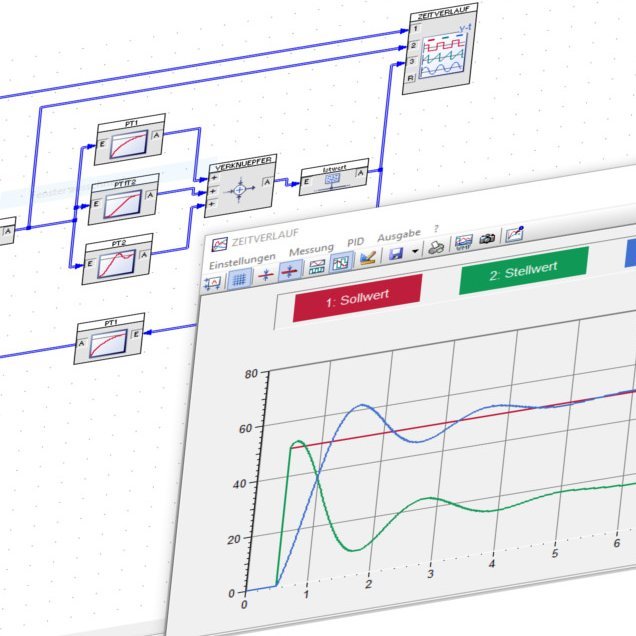The height and width of the screenshot is (636, 636).
Task: Click the PT1T2 block title label
Action: [x=125, y=183]
